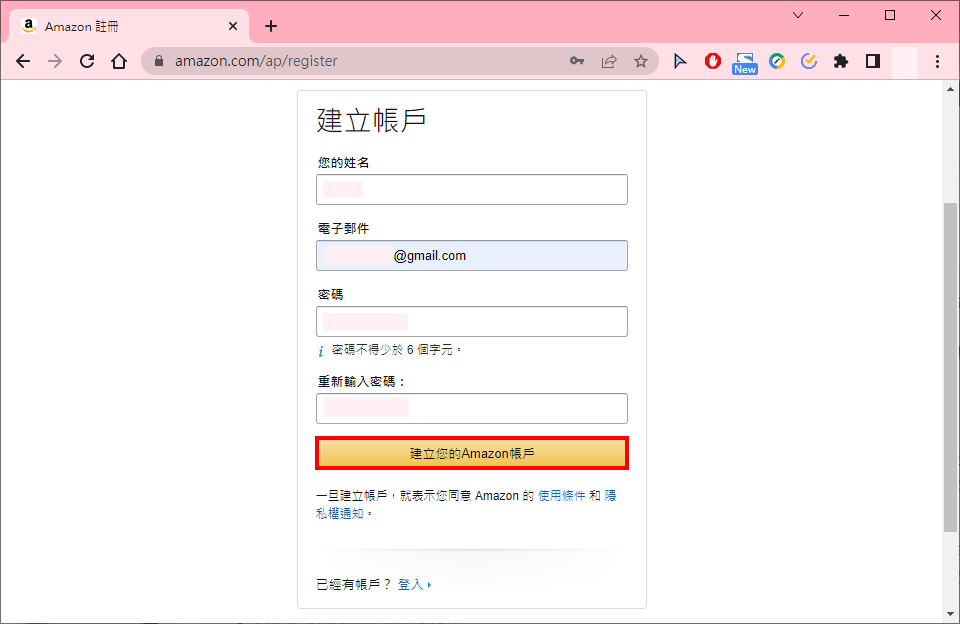The width and height of the screenshot is (960, 624).
Task: View site info via the padlock icon
Action: click(x=159, y=61)
